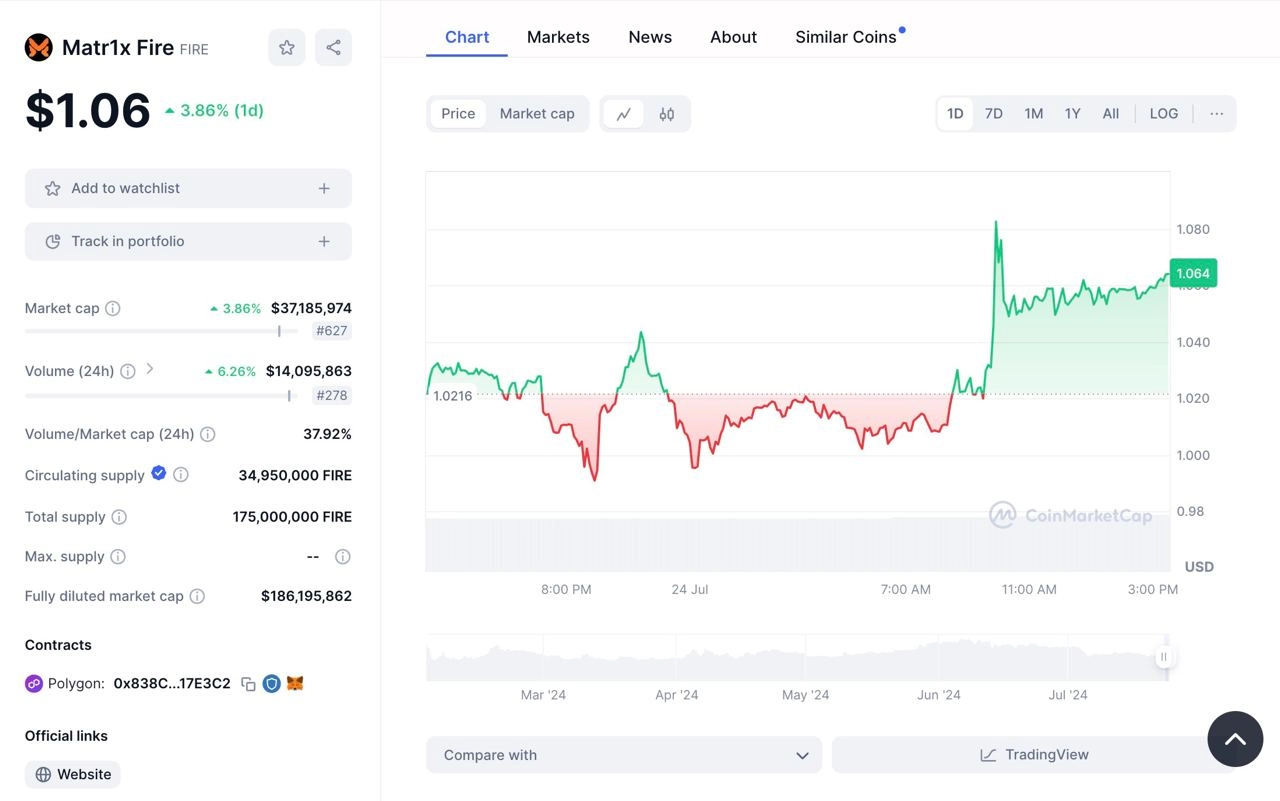Set chart range to All

pyautogui.click(x=1111, y=114)
